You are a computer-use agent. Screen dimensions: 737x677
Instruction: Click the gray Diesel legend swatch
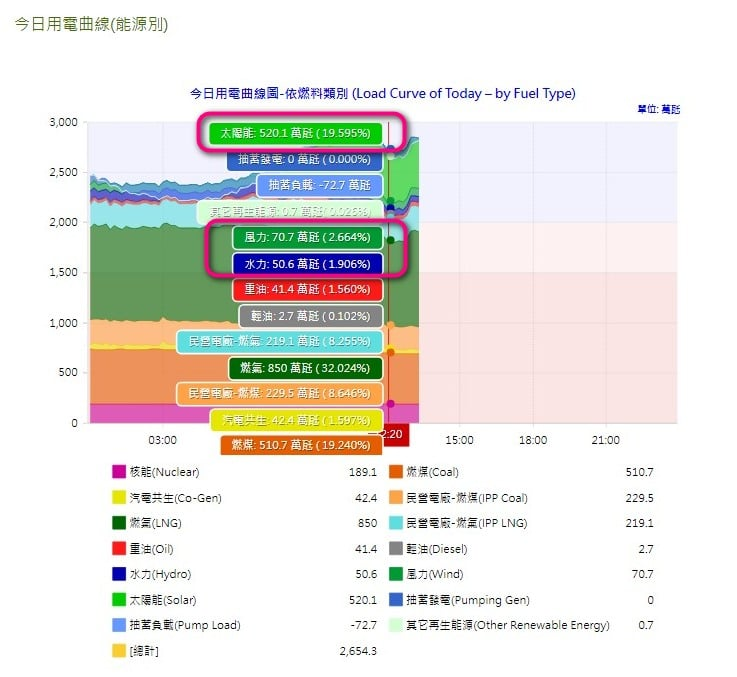point(396,549)
